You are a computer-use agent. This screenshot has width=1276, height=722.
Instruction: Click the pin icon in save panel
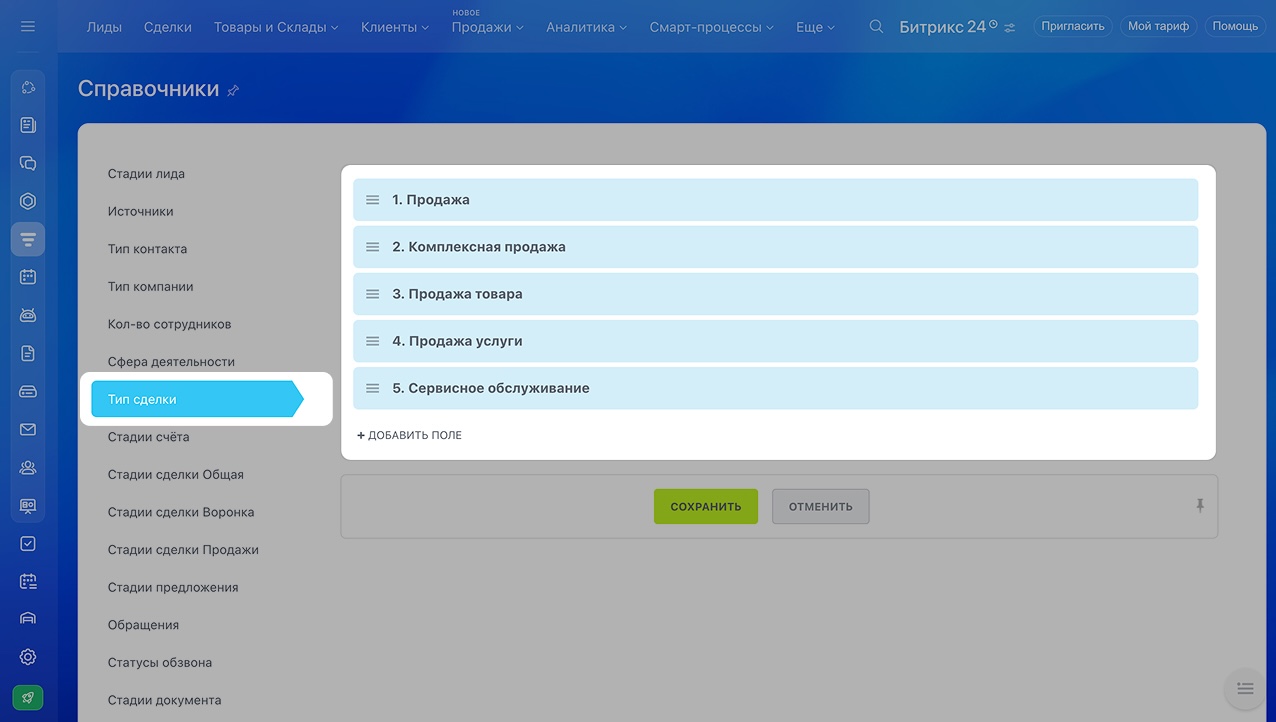[1200, 506]
